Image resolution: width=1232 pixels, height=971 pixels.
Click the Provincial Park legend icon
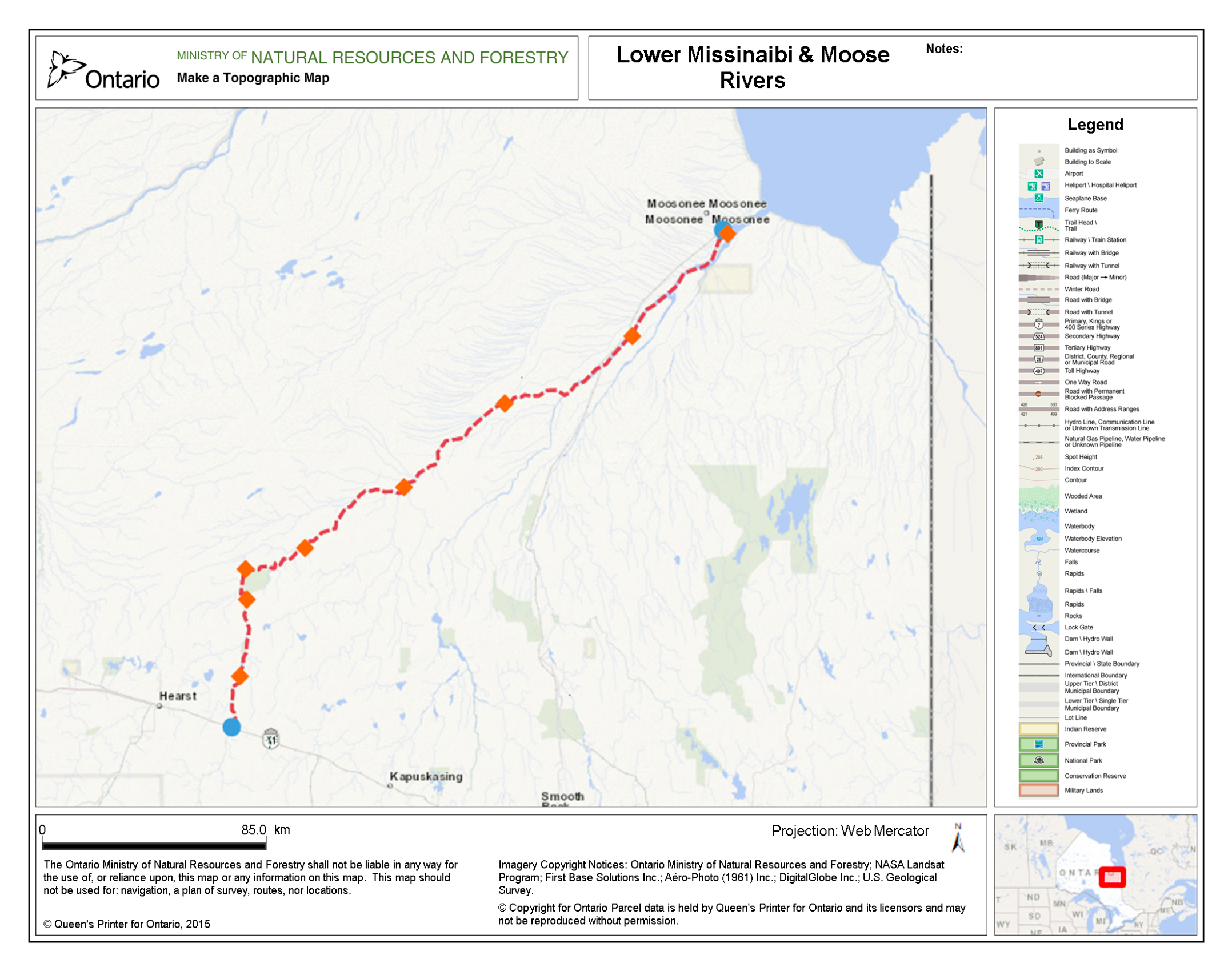coord(1038,744)
